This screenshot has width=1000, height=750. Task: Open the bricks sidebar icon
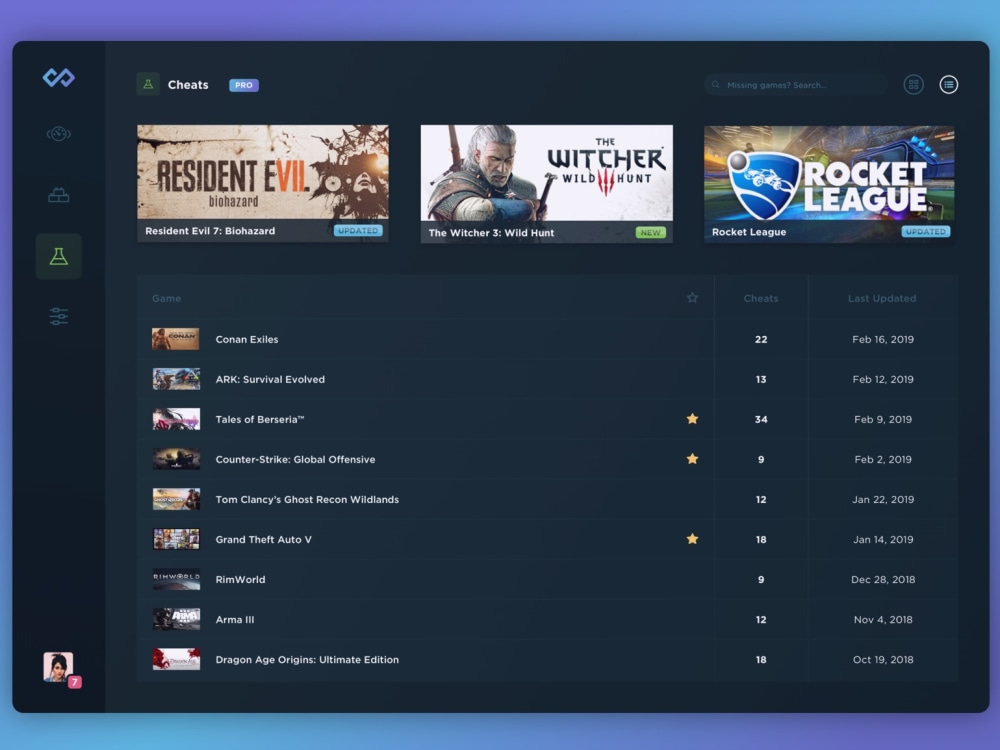click(x=59, y=195)
